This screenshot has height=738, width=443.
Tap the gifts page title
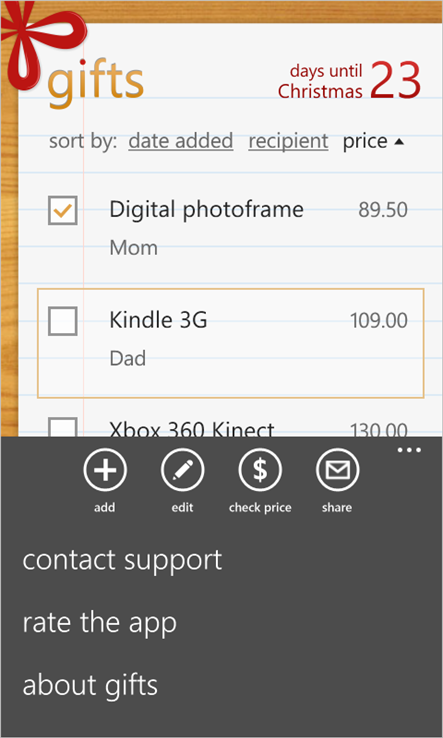96,83
